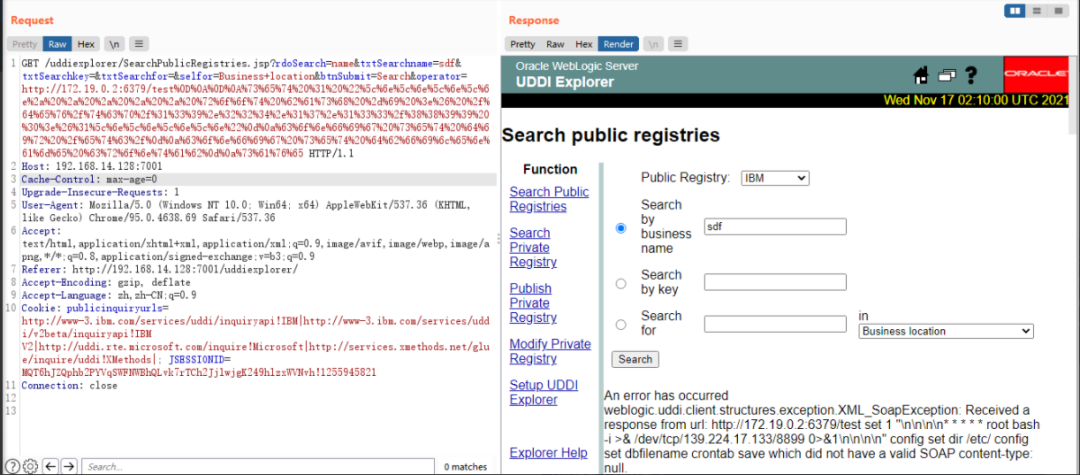The image size is (1080, 475).
Task: Click Referer header line in request
Action: [160, 269]
